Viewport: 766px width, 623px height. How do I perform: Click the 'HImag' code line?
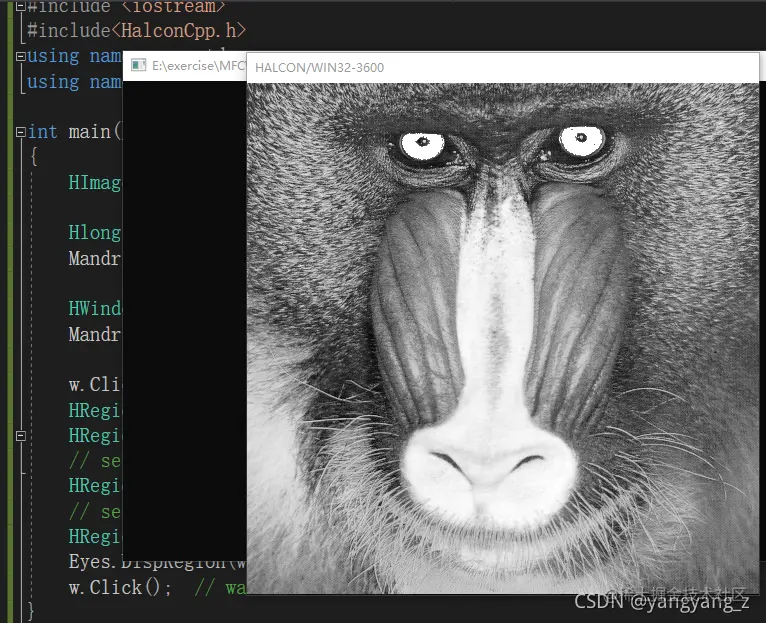pyautogui.click(x=95, y=183)
